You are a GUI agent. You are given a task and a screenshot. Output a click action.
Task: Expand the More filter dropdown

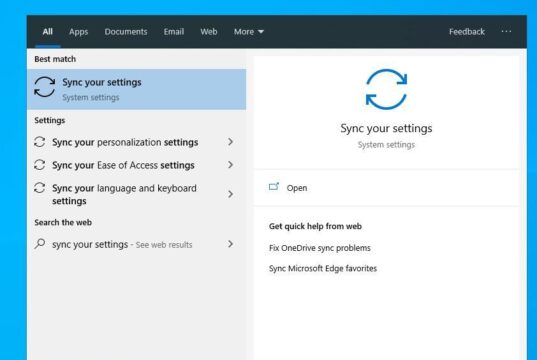point(249,32)
